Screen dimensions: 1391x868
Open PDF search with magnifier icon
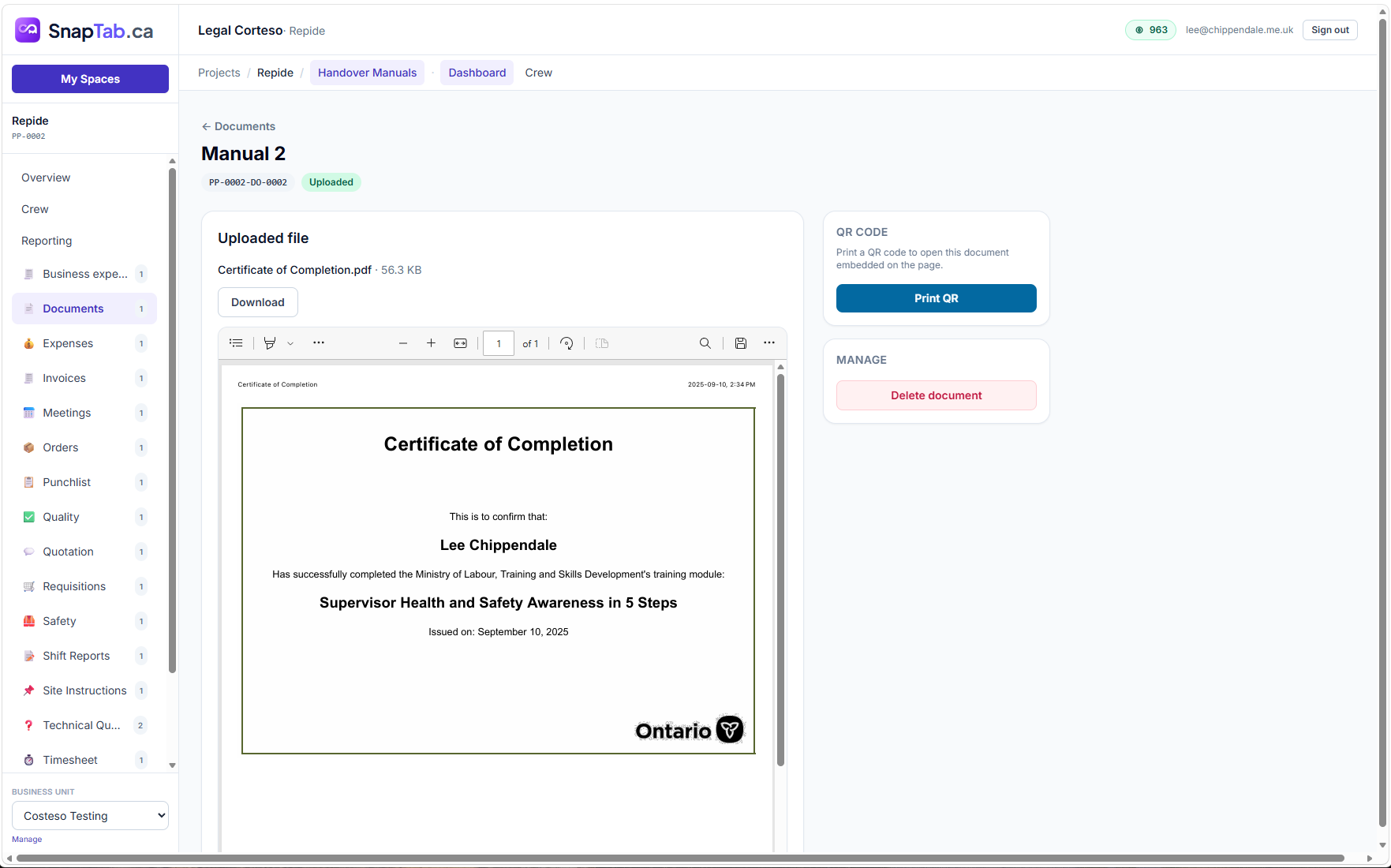tap(705, 343)
